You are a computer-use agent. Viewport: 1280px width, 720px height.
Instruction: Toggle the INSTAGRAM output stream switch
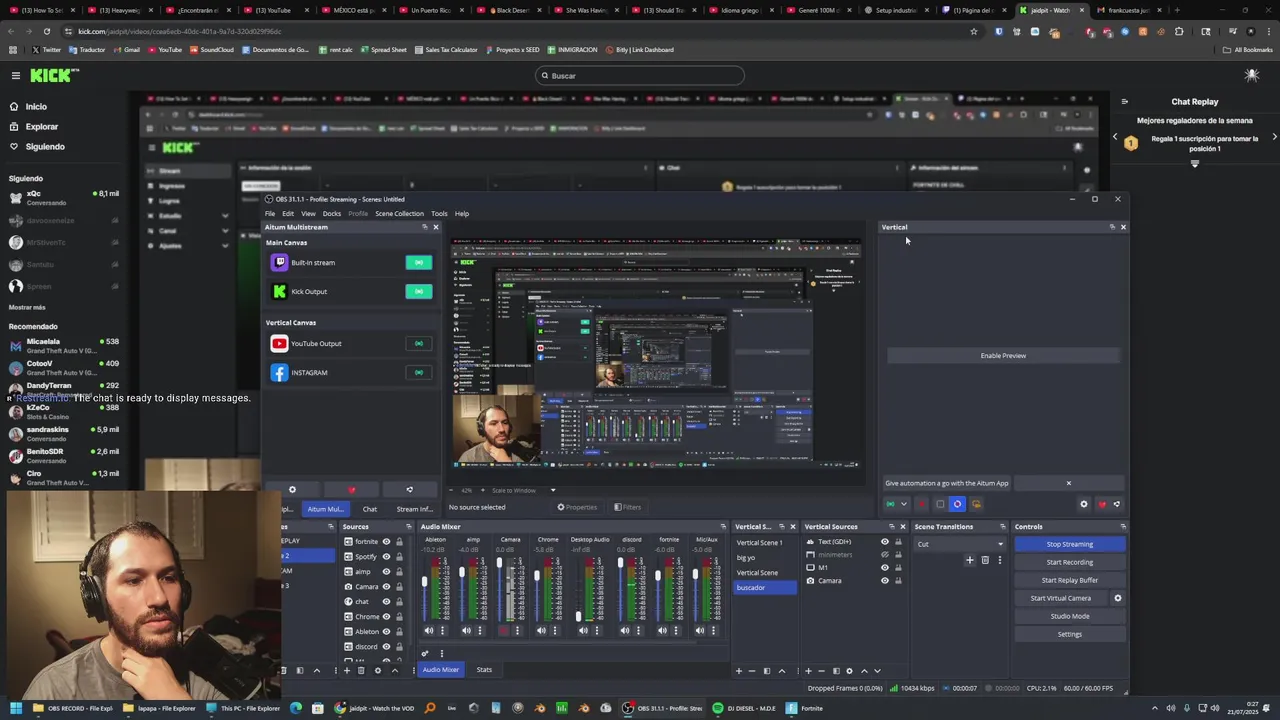419,372
